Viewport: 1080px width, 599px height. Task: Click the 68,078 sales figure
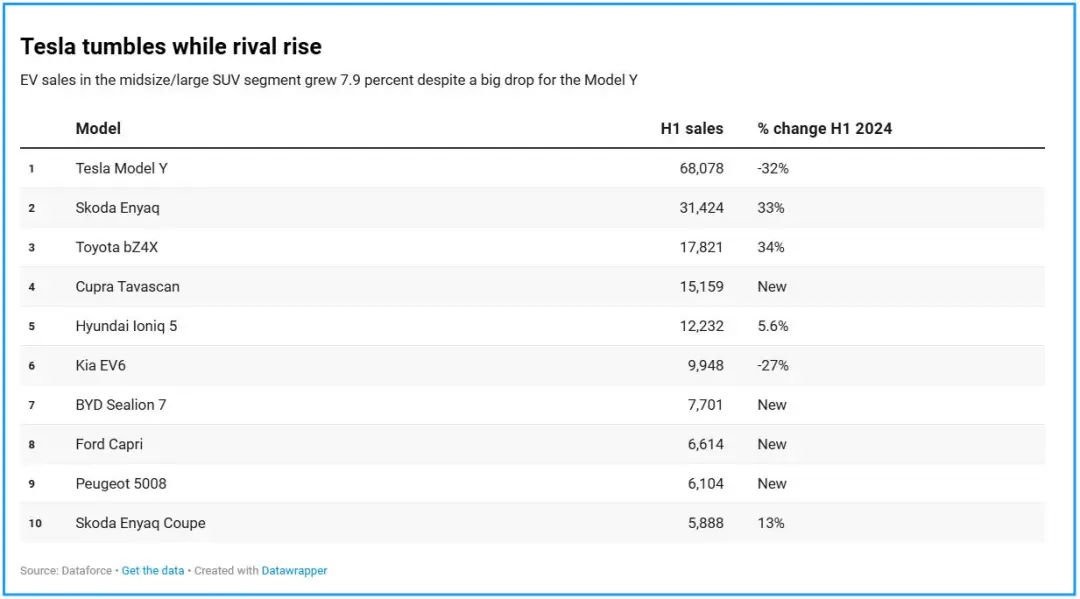701,168
